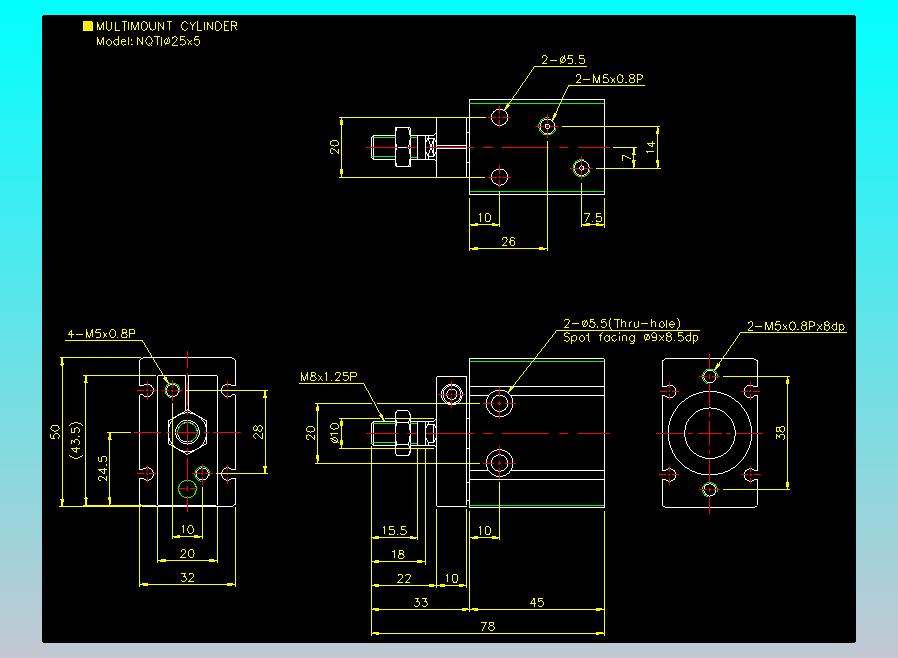
Task: Click the 32 width dimension
Action: click(x=188, y=577)
